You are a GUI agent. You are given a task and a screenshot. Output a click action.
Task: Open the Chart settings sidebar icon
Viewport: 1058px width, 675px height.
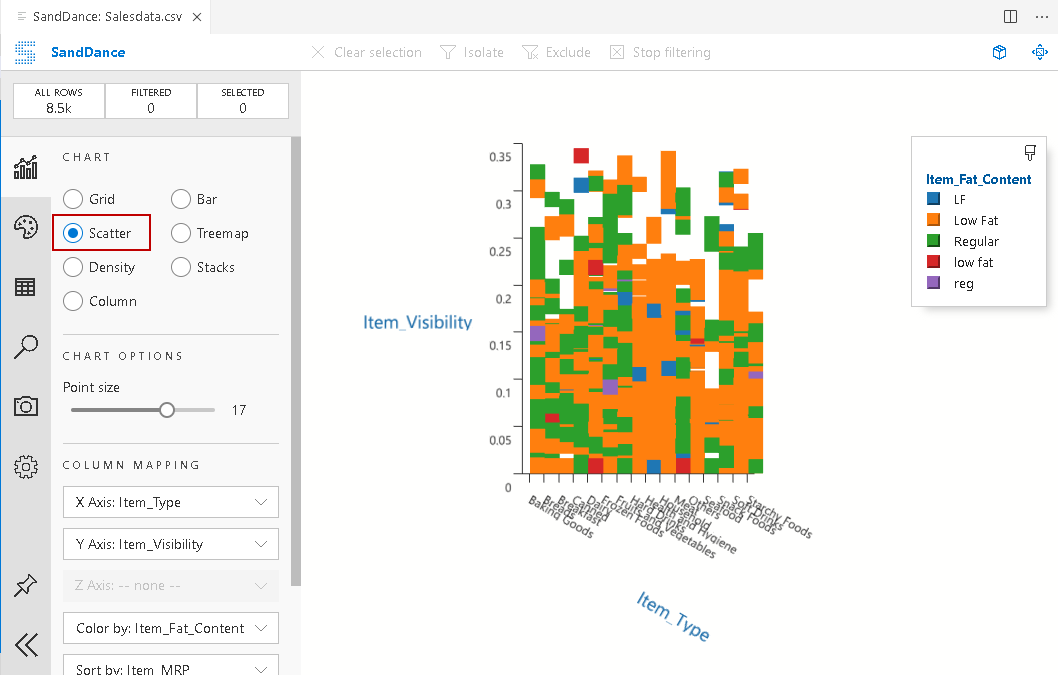tap(26, 167)
